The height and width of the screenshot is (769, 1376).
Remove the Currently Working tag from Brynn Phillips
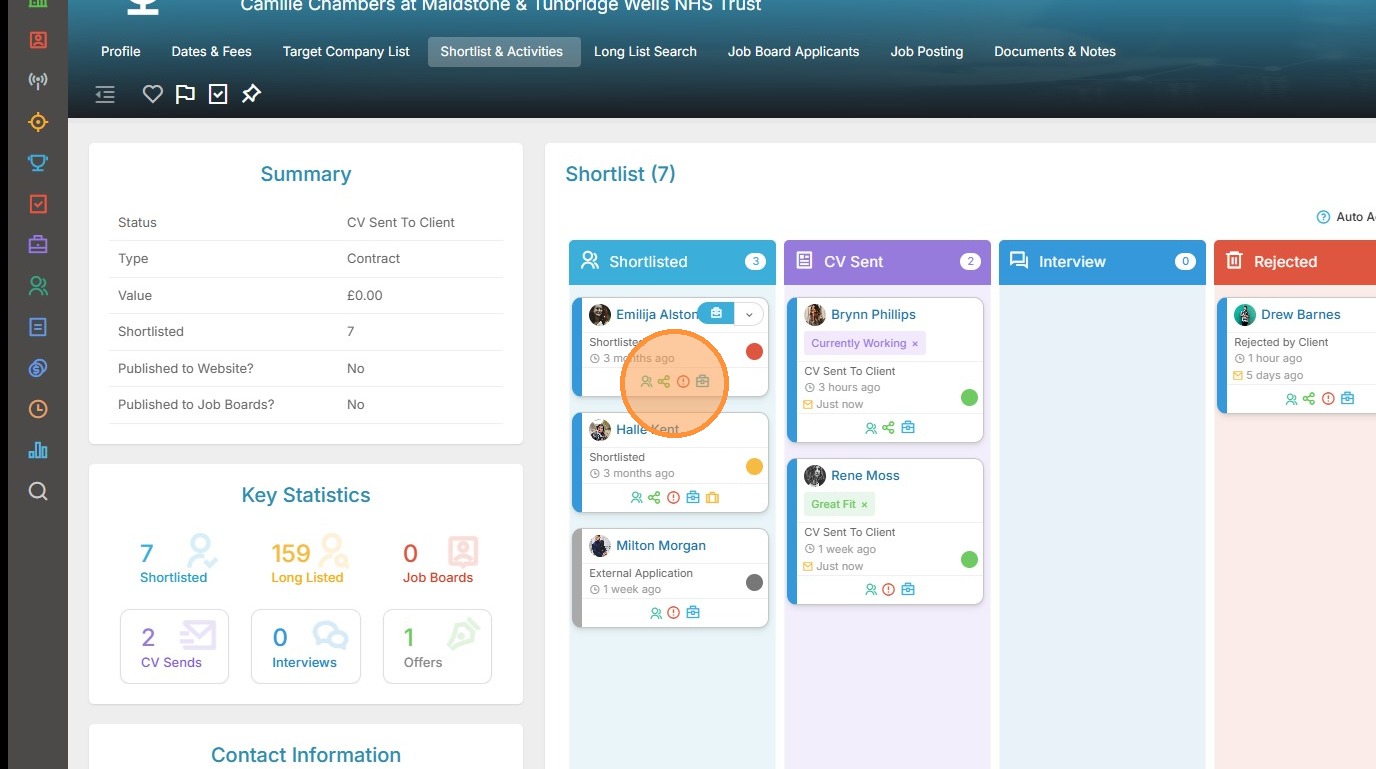point(915,343)
